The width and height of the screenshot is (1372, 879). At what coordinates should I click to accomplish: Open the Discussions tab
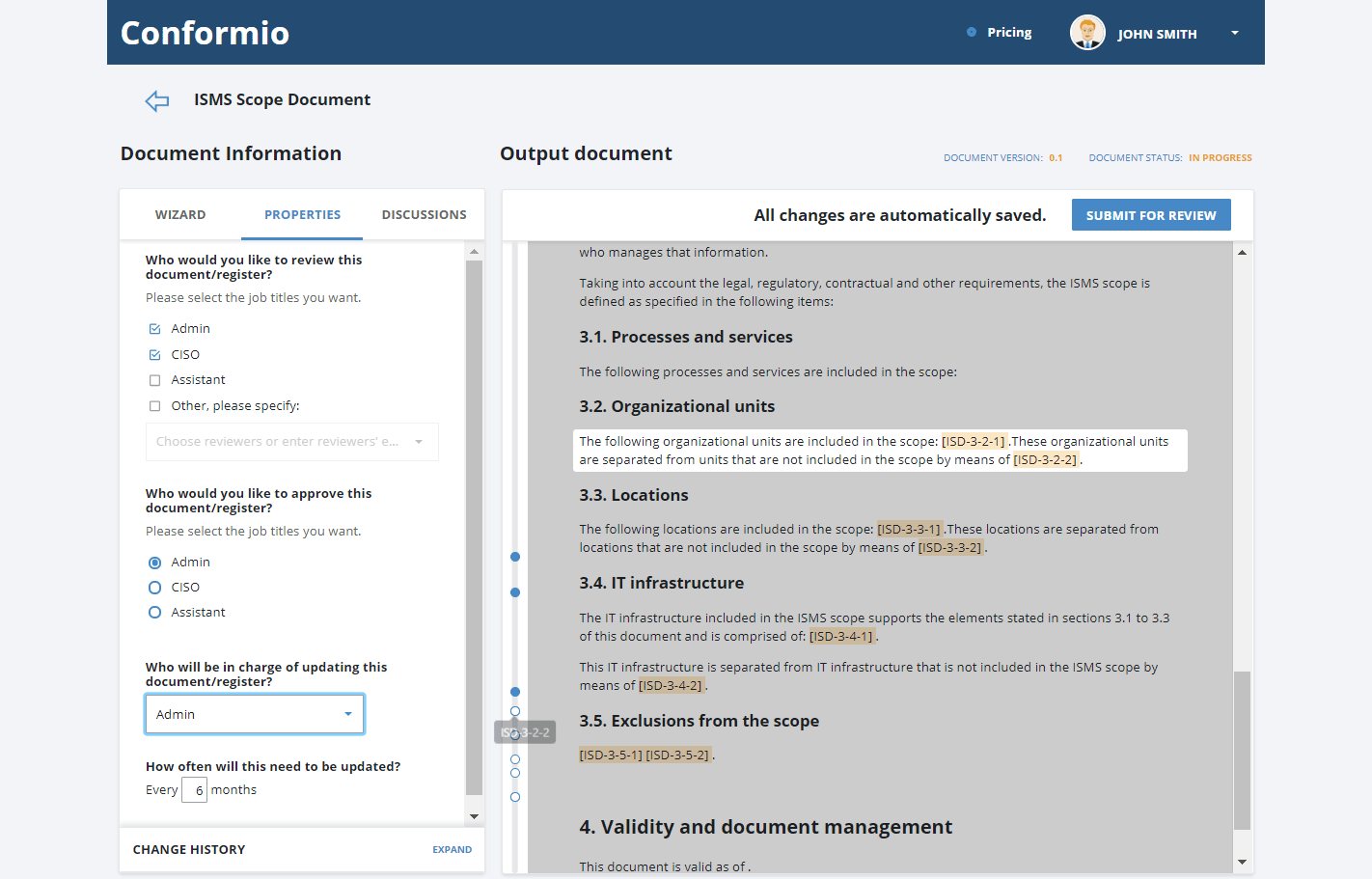424,215
